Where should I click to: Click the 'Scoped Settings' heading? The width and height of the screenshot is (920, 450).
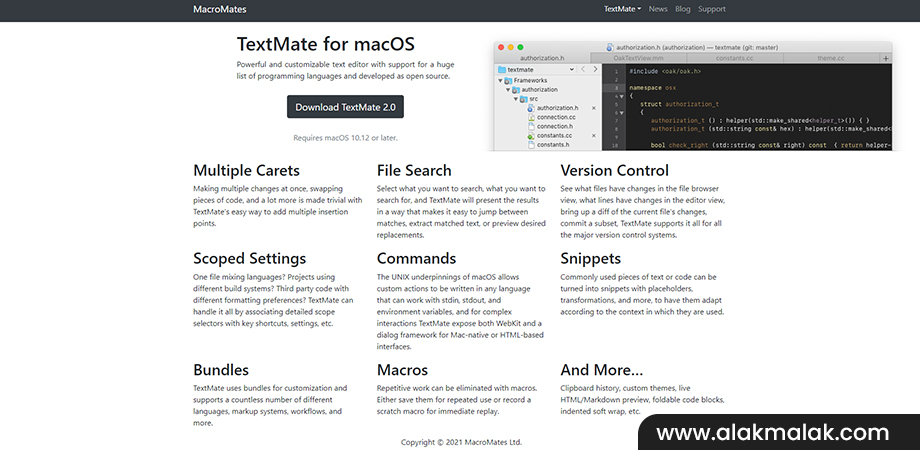pos(249,259)
